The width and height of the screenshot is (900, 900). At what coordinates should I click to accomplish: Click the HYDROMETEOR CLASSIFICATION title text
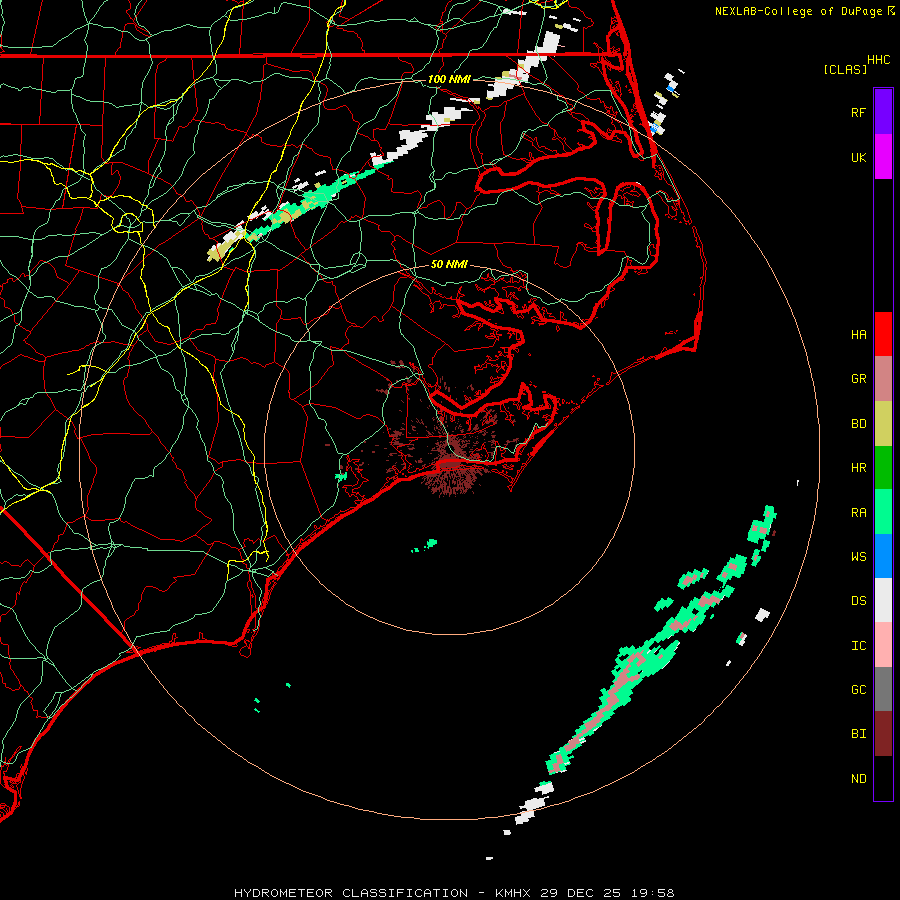351,893
